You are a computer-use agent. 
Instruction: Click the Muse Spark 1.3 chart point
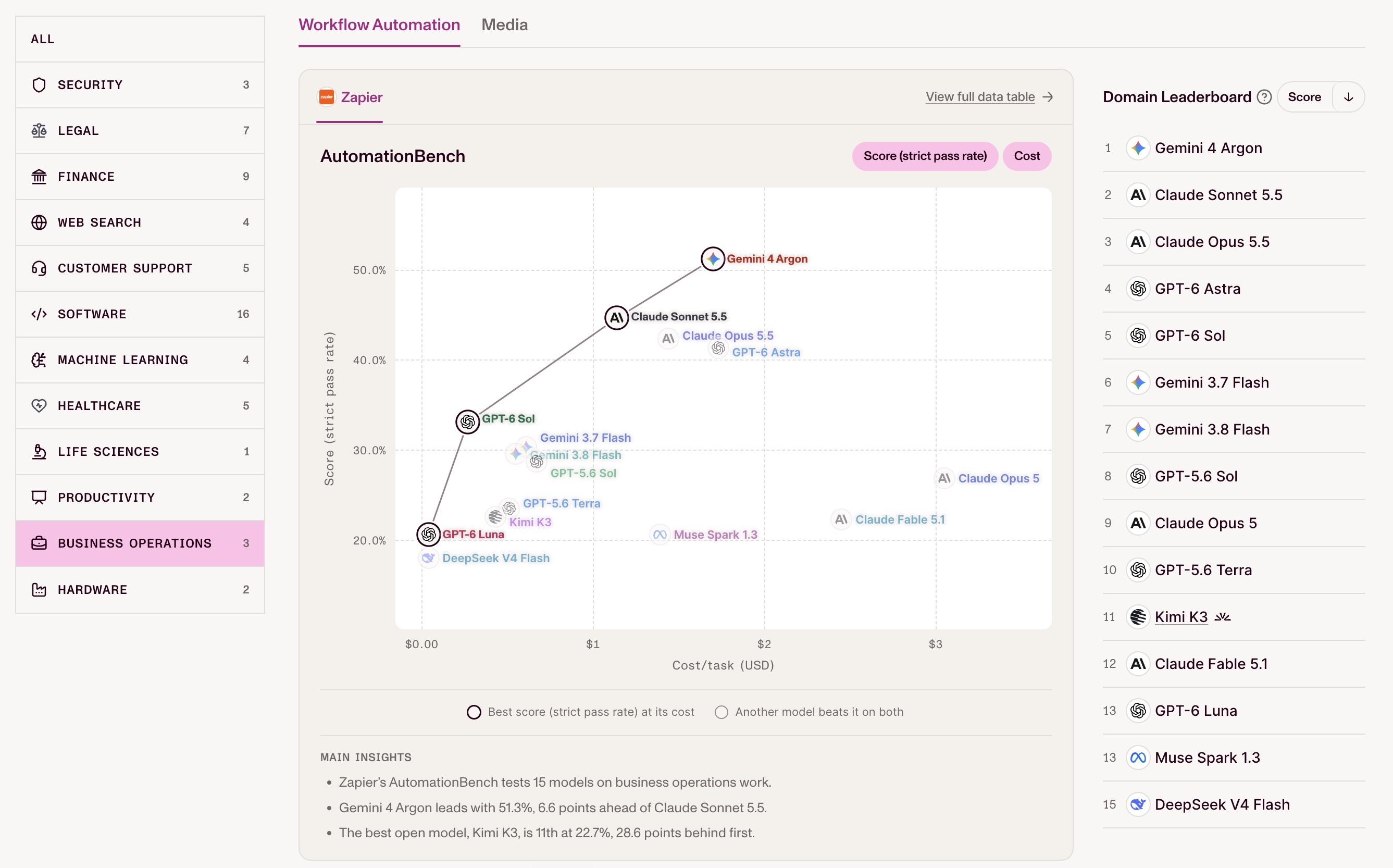point(660,535)
